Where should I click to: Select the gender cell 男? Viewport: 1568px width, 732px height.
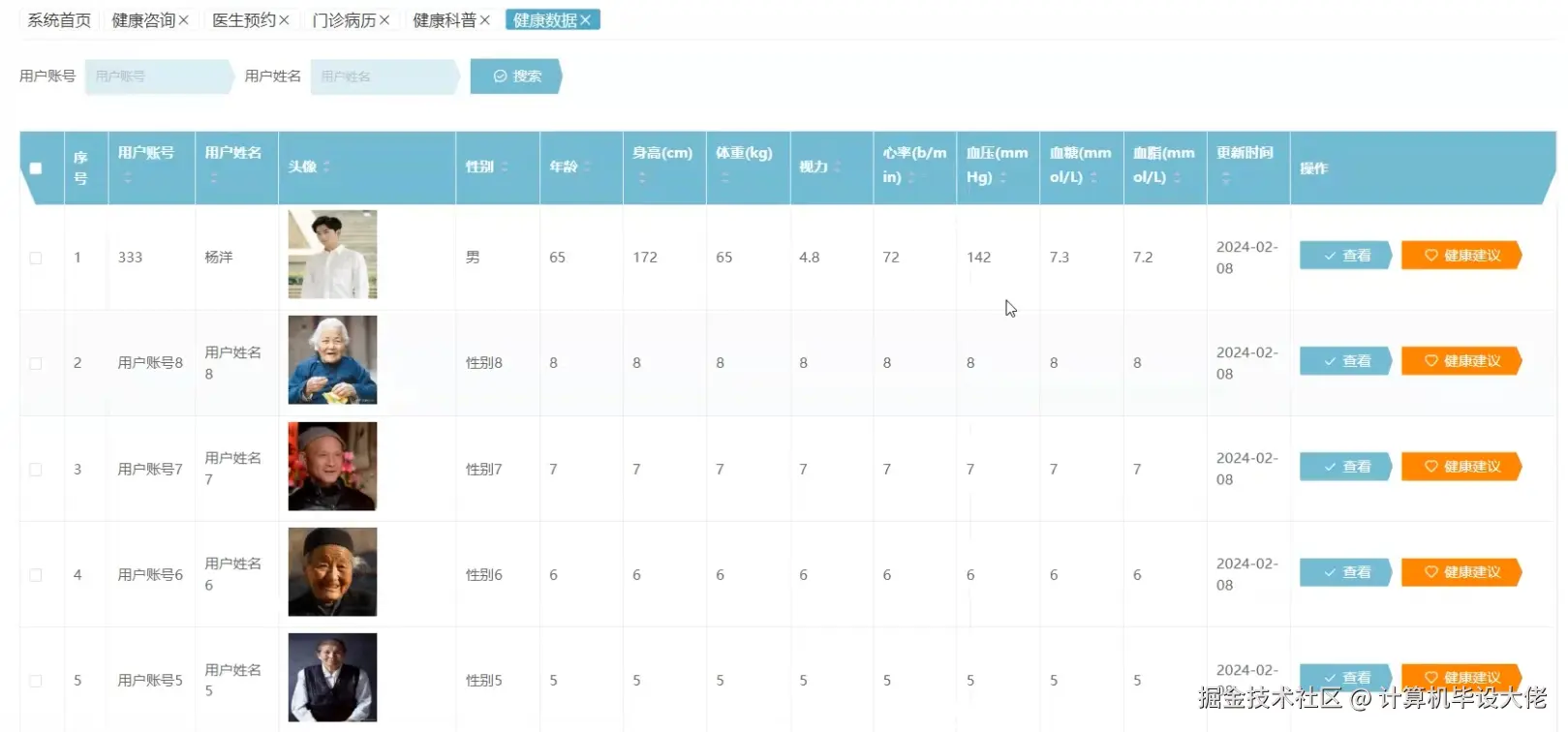pos(473,258)
